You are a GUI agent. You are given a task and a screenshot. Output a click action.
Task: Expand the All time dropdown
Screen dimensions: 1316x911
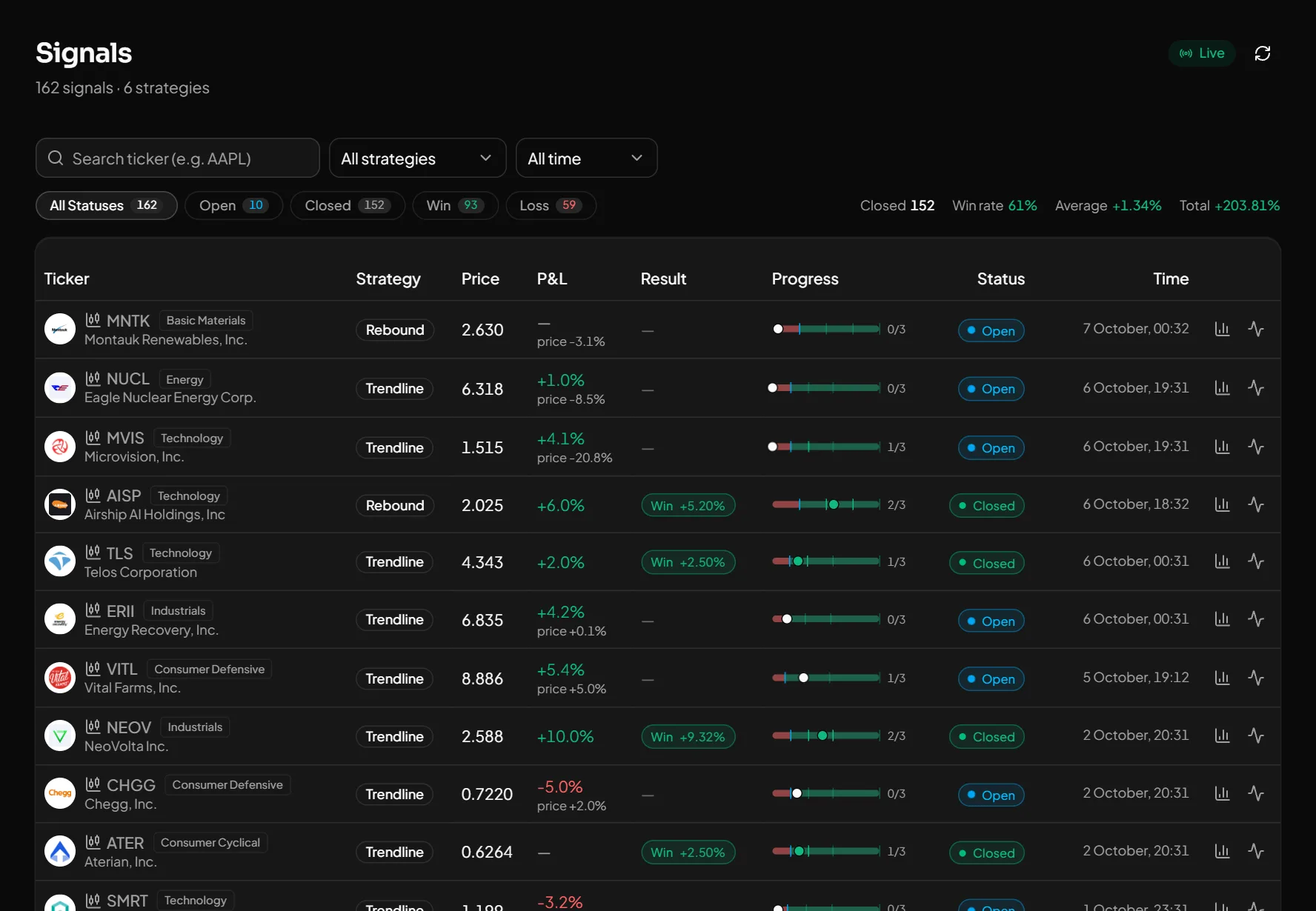(586, 158)
